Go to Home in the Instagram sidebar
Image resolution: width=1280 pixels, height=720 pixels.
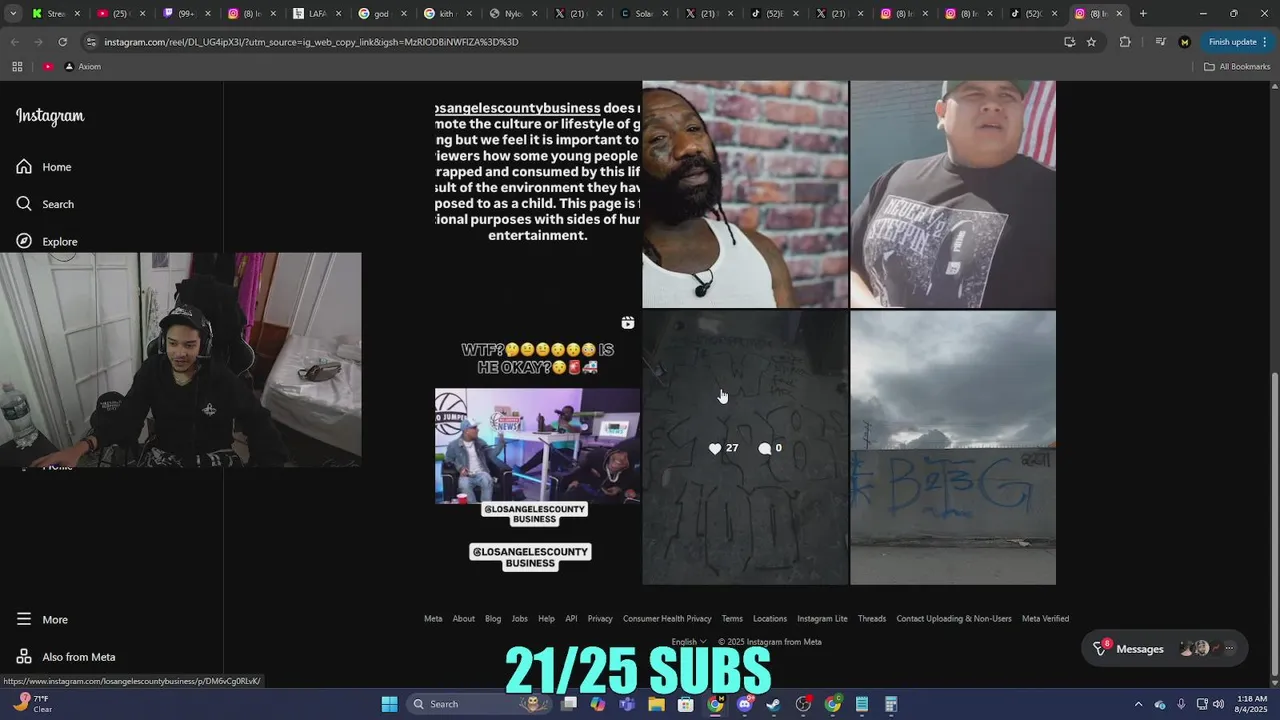43,167
